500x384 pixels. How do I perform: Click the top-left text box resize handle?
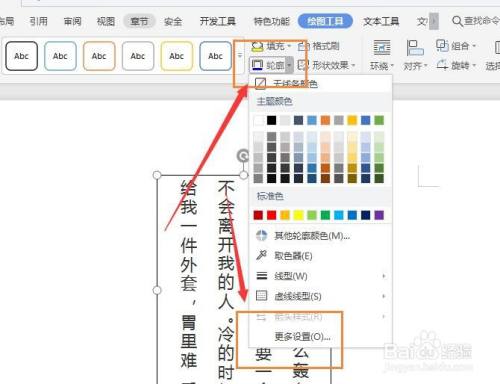tap(157, 175)
